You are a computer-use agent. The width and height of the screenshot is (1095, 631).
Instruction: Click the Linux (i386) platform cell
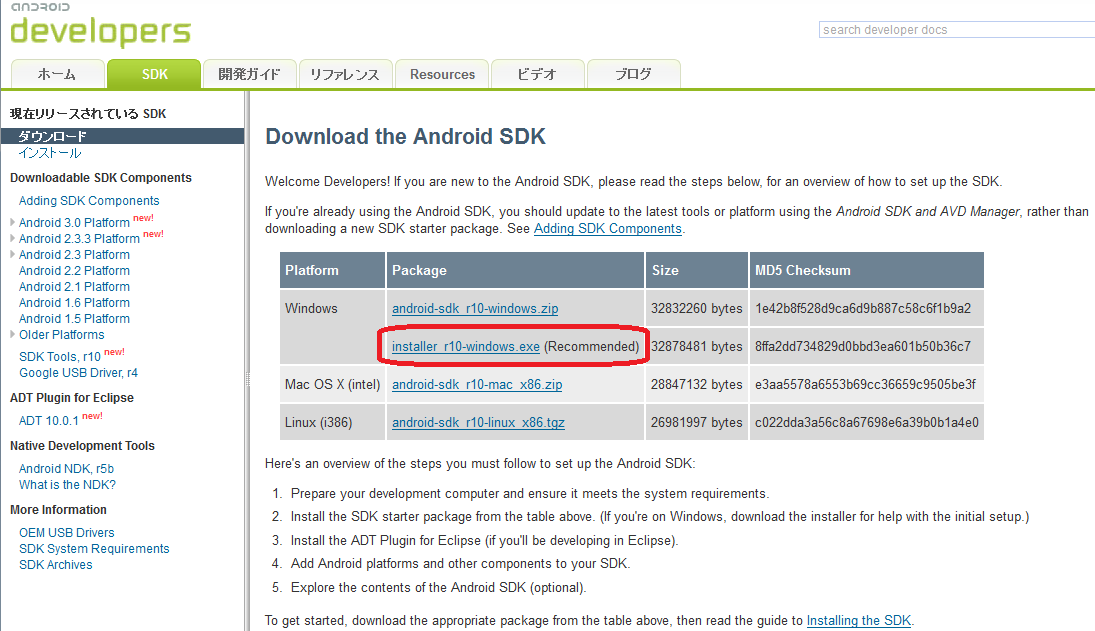point(332,422)
